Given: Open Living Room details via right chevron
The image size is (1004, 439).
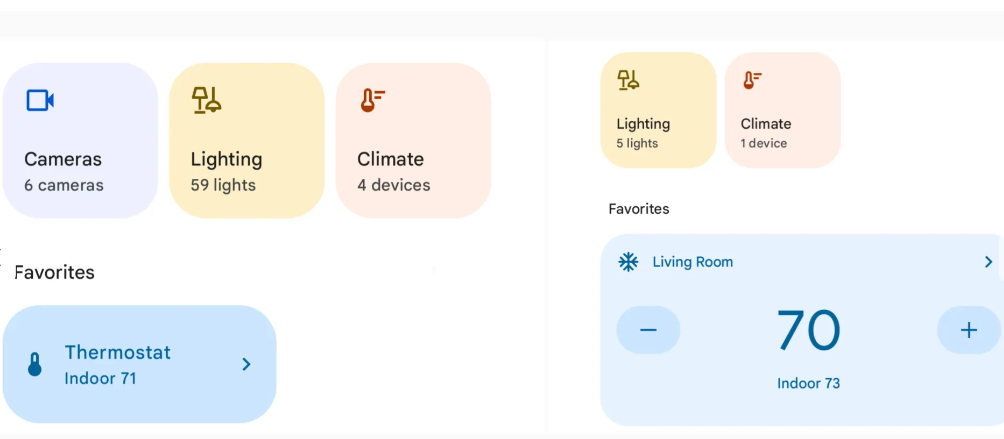Looking at the screenshot, I should click(x=988, y=262).
